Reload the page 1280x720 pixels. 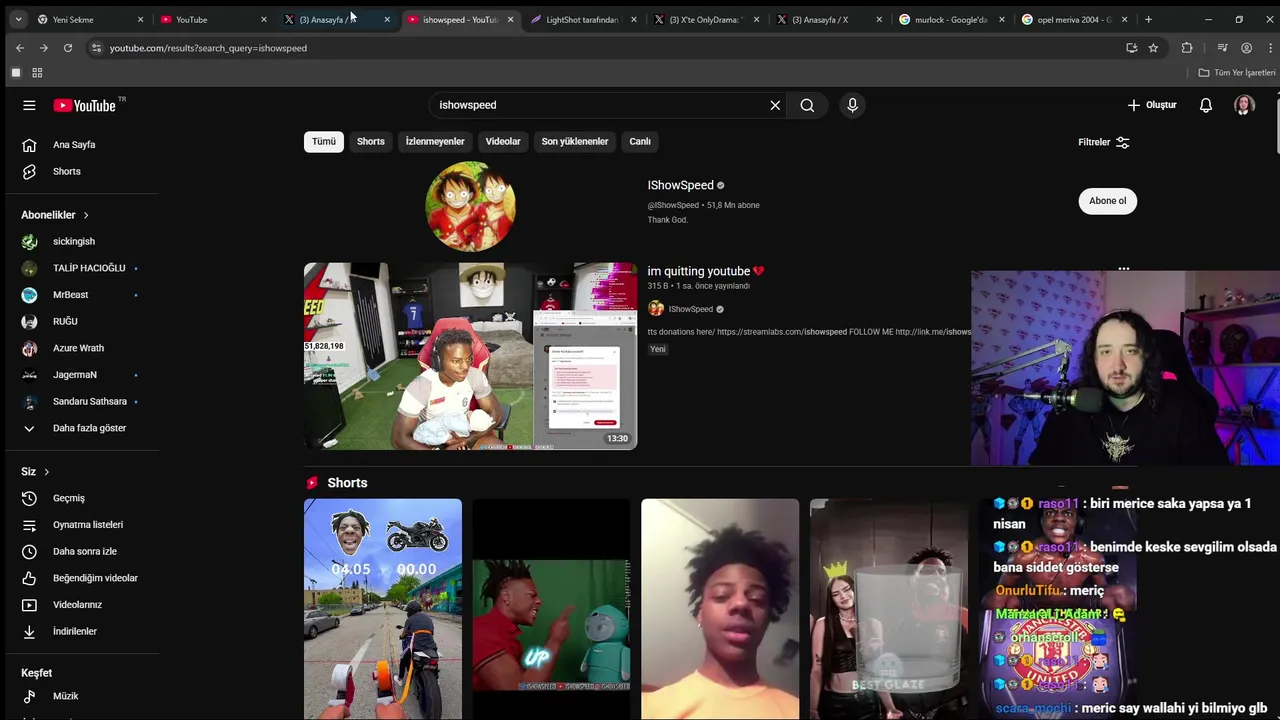pyautogui.click(x=68, y=48)
